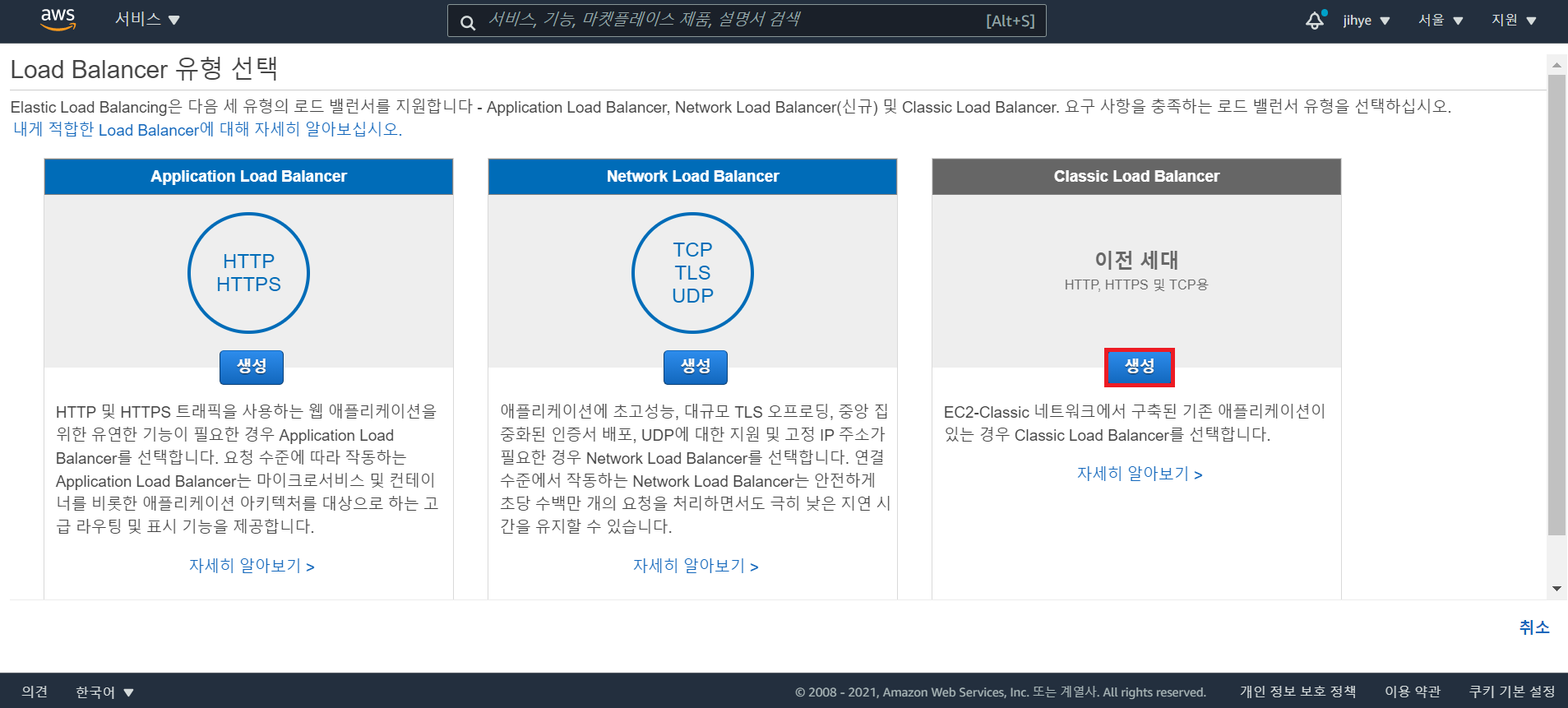Create a Network Load Balancer
Image resolution: width=1568 pixels, height=708 pixels.
[696, 367]
